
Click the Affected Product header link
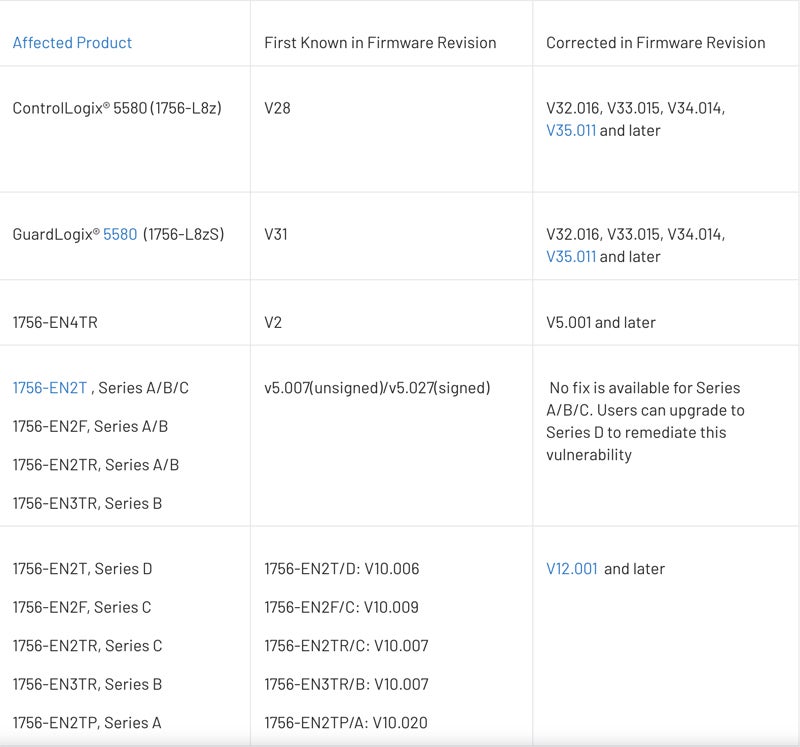pyautogui.click(x=72, y=43)
